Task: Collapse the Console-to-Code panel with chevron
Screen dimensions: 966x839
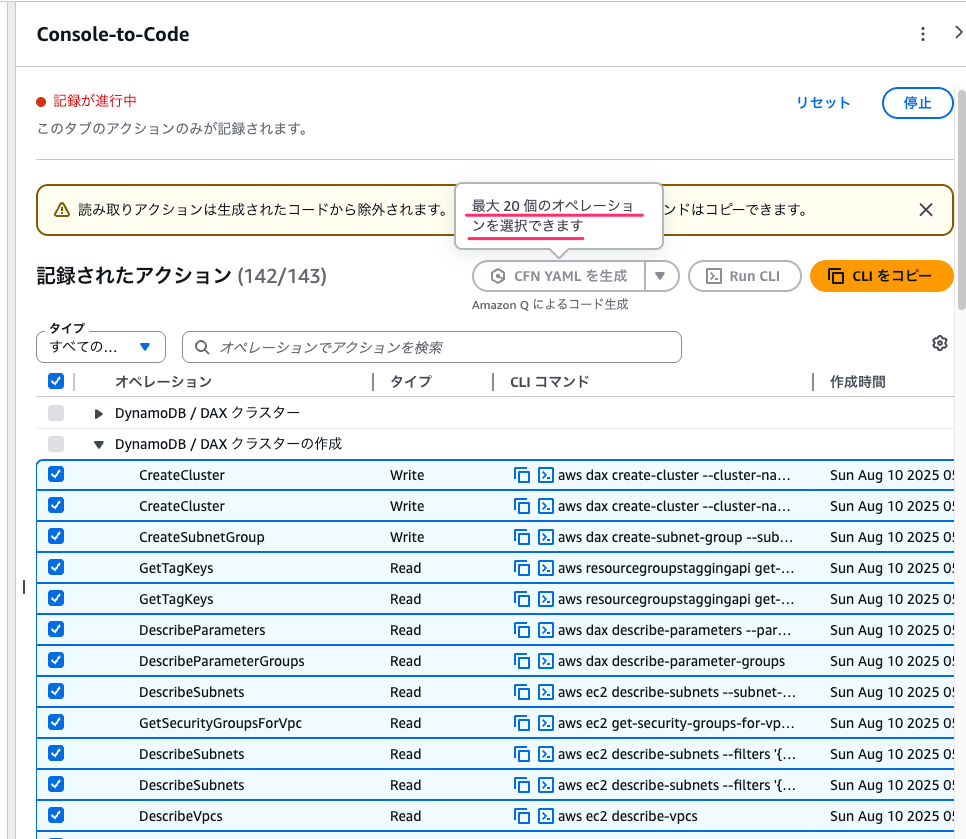Action: tap(958, 33)
